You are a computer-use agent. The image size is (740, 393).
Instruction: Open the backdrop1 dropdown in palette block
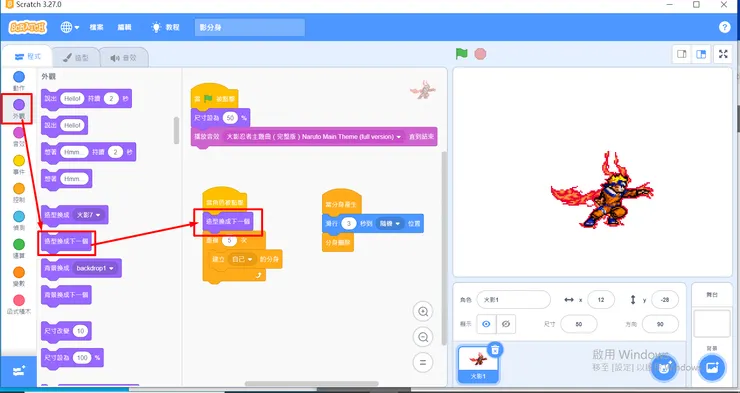pyautogui.click(x=96, y=268)
